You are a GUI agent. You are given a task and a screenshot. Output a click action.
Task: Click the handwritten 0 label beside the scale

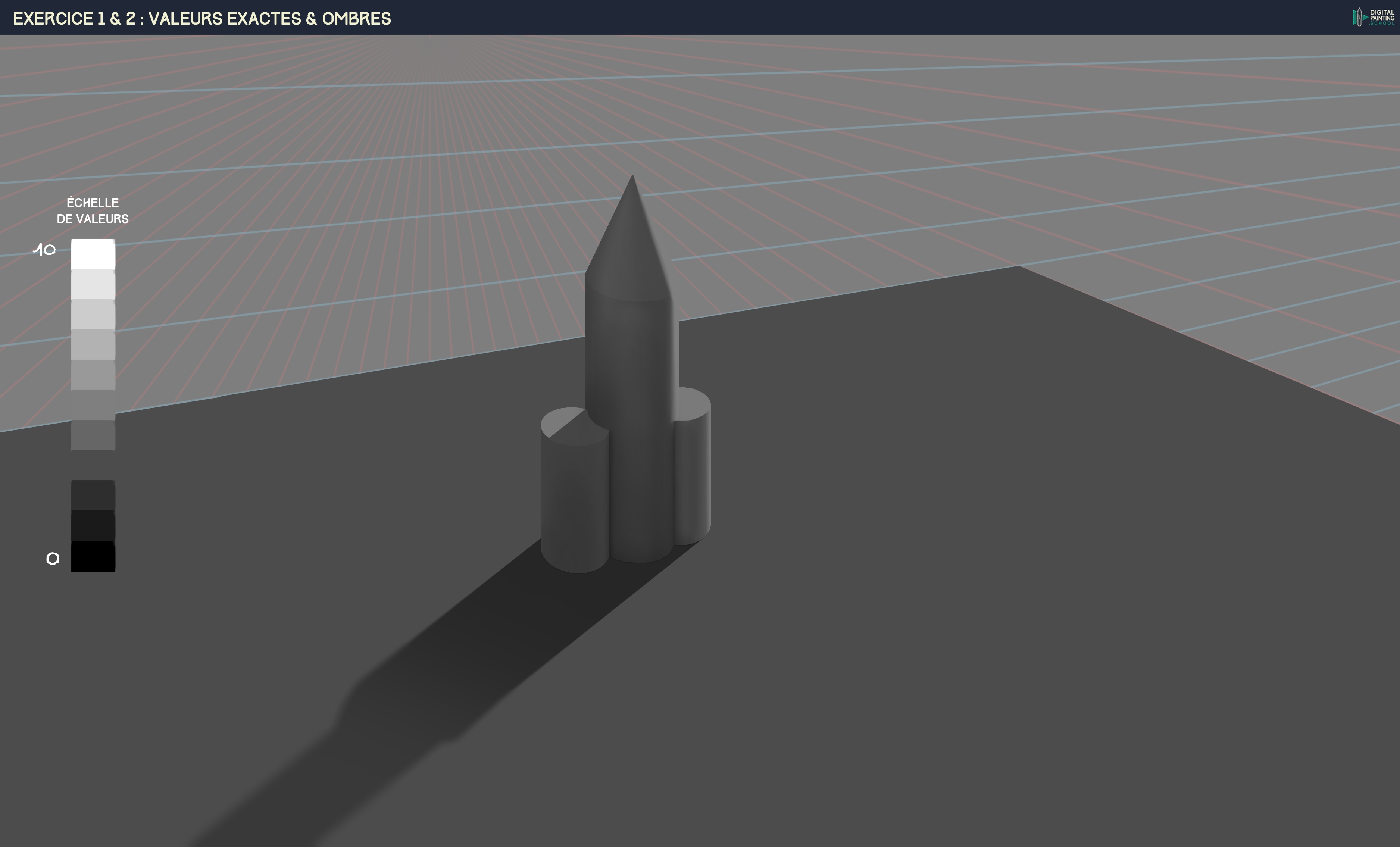pos(52,559)
